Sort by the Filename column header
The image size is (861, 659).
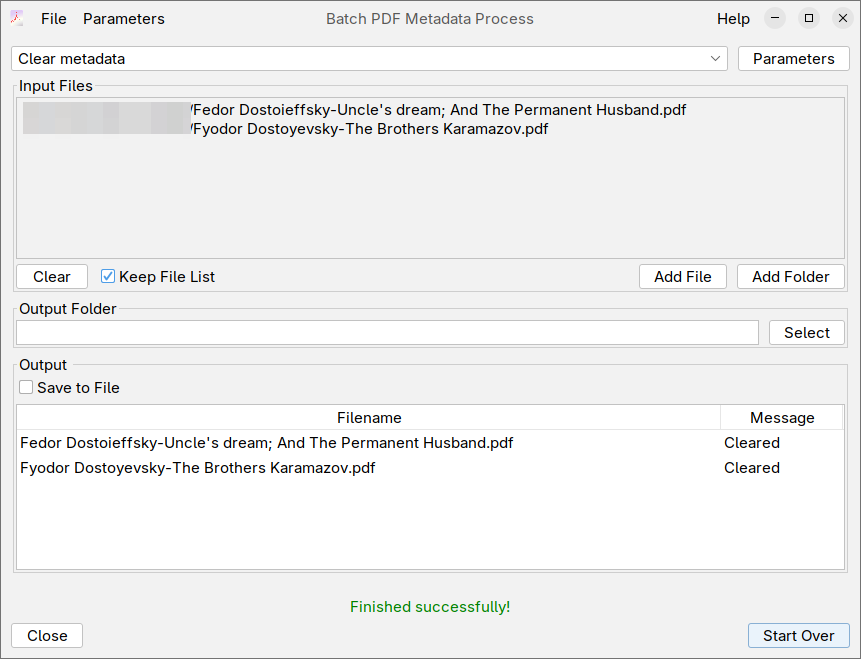point(369,418)
